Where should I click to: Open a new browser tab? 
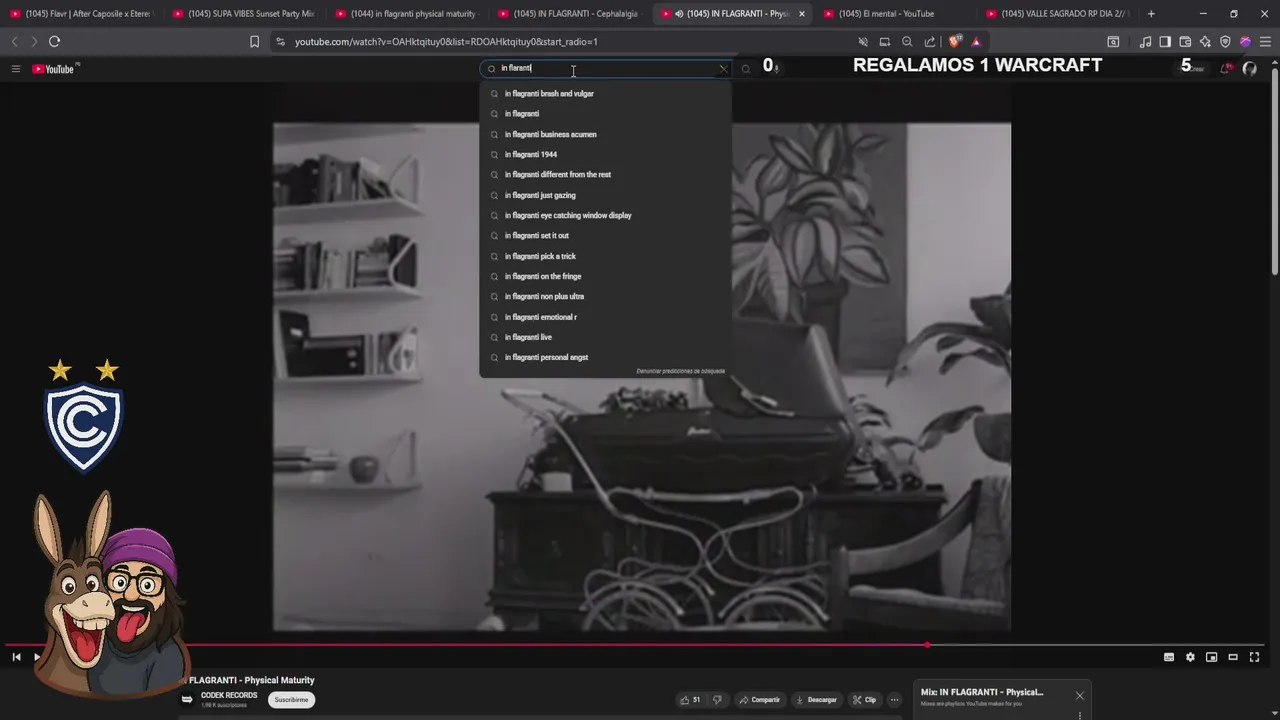tap(1151, 14)
